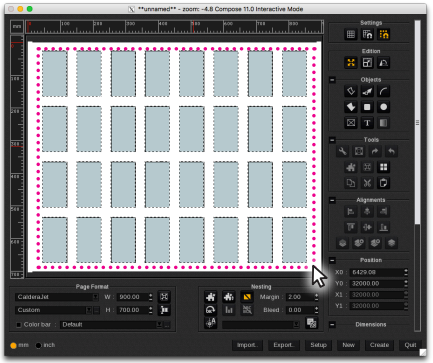The height and width of the screenshot is (363, 433).
Task: Click the grid settings icon under Settings
Action: point(351,34)
